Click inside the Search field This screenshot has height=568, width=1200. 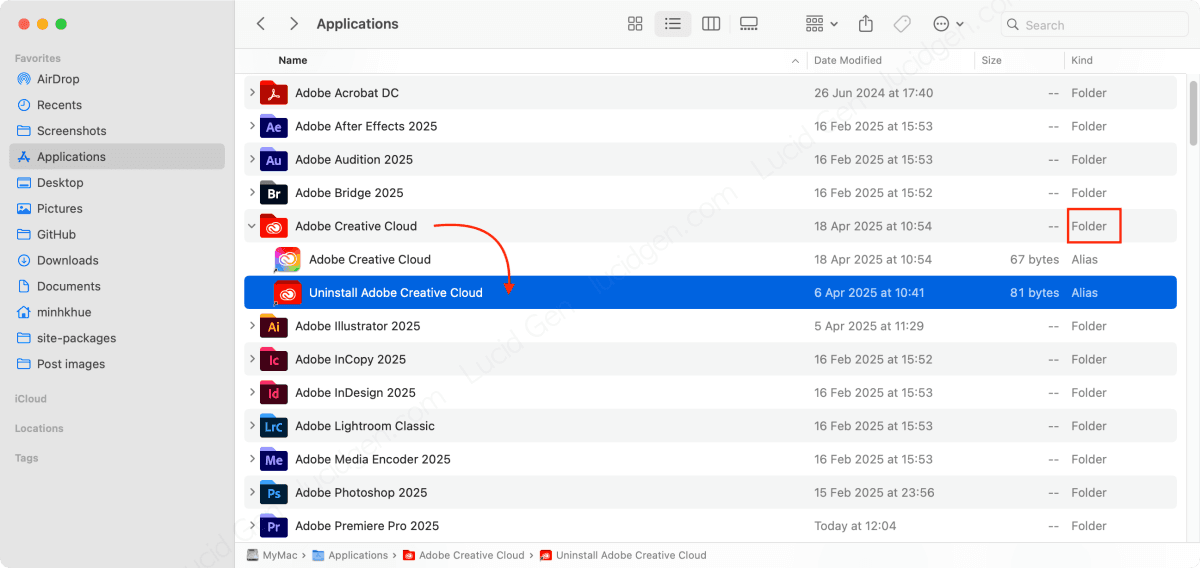pyautogui.click(x=1094, y=25)
